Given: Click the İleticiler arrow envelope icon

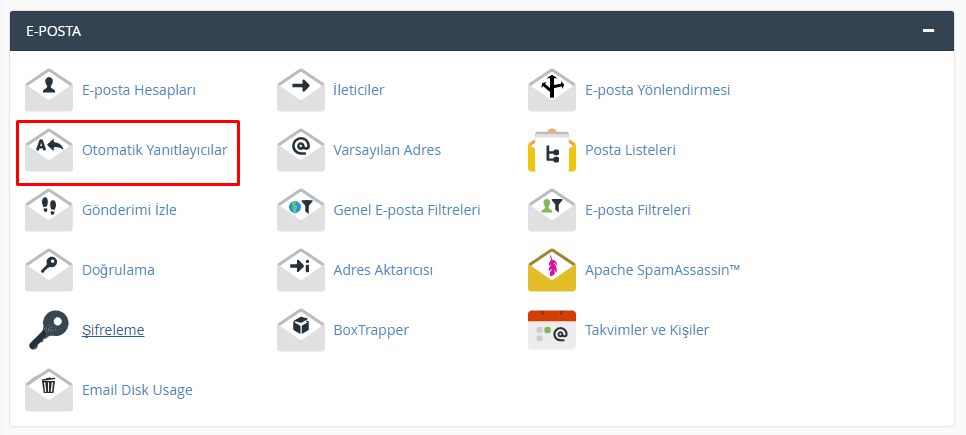Looking at the screenshot, I should 301,90.
